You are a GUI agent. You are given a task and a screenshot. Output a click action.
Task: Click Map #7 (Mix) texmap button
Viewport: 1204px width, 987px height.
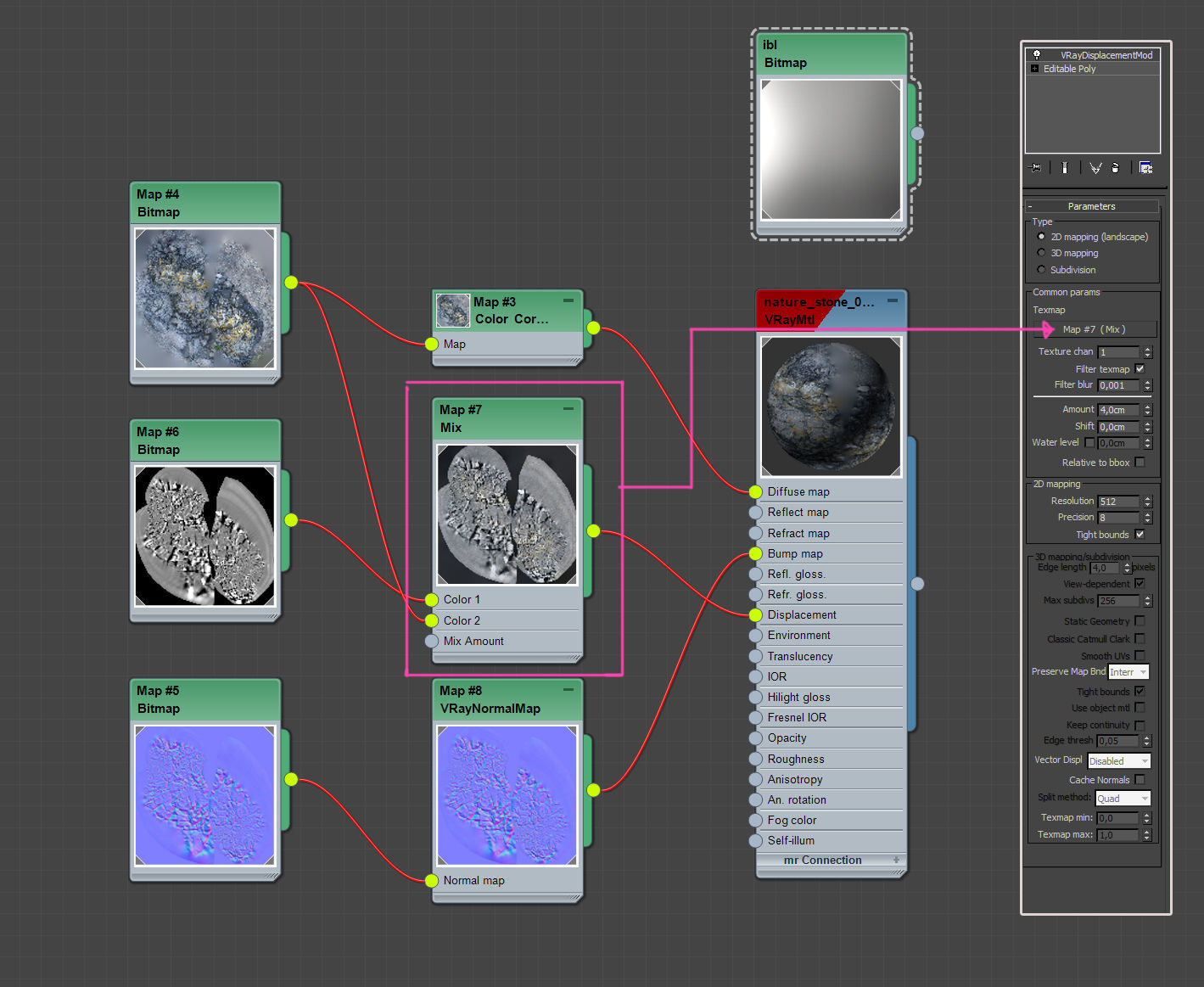coord(1094,329)
